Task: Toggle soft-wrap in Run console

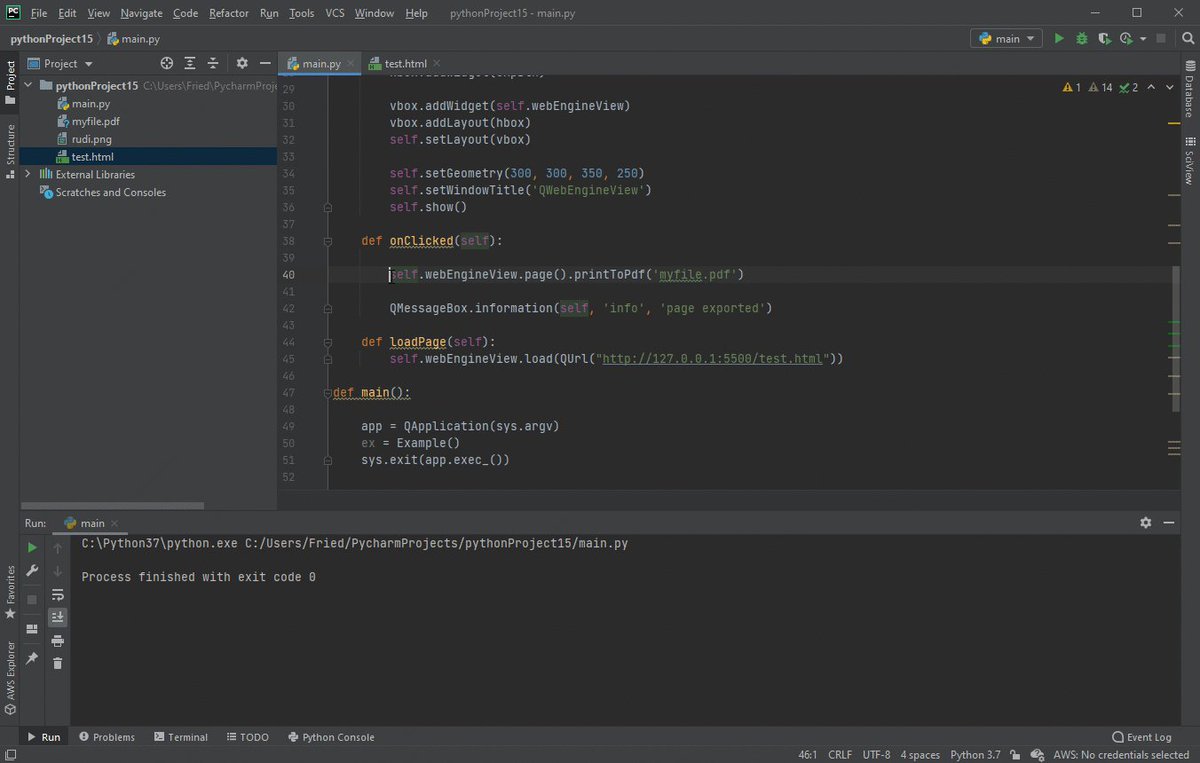Action: click(x=58, y=594)
